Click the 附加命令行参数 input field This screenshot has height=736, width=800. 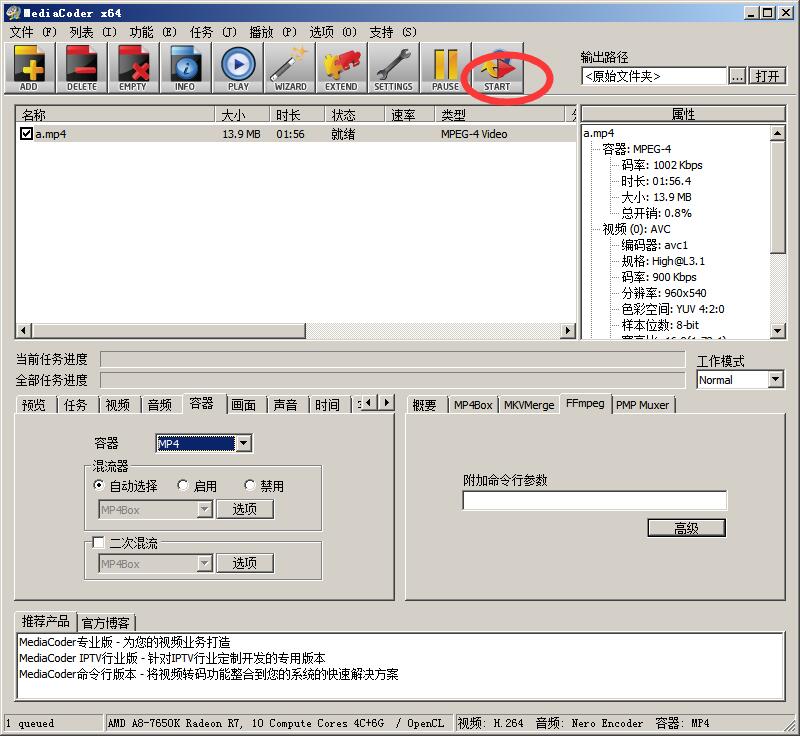[x=594, y=500]
